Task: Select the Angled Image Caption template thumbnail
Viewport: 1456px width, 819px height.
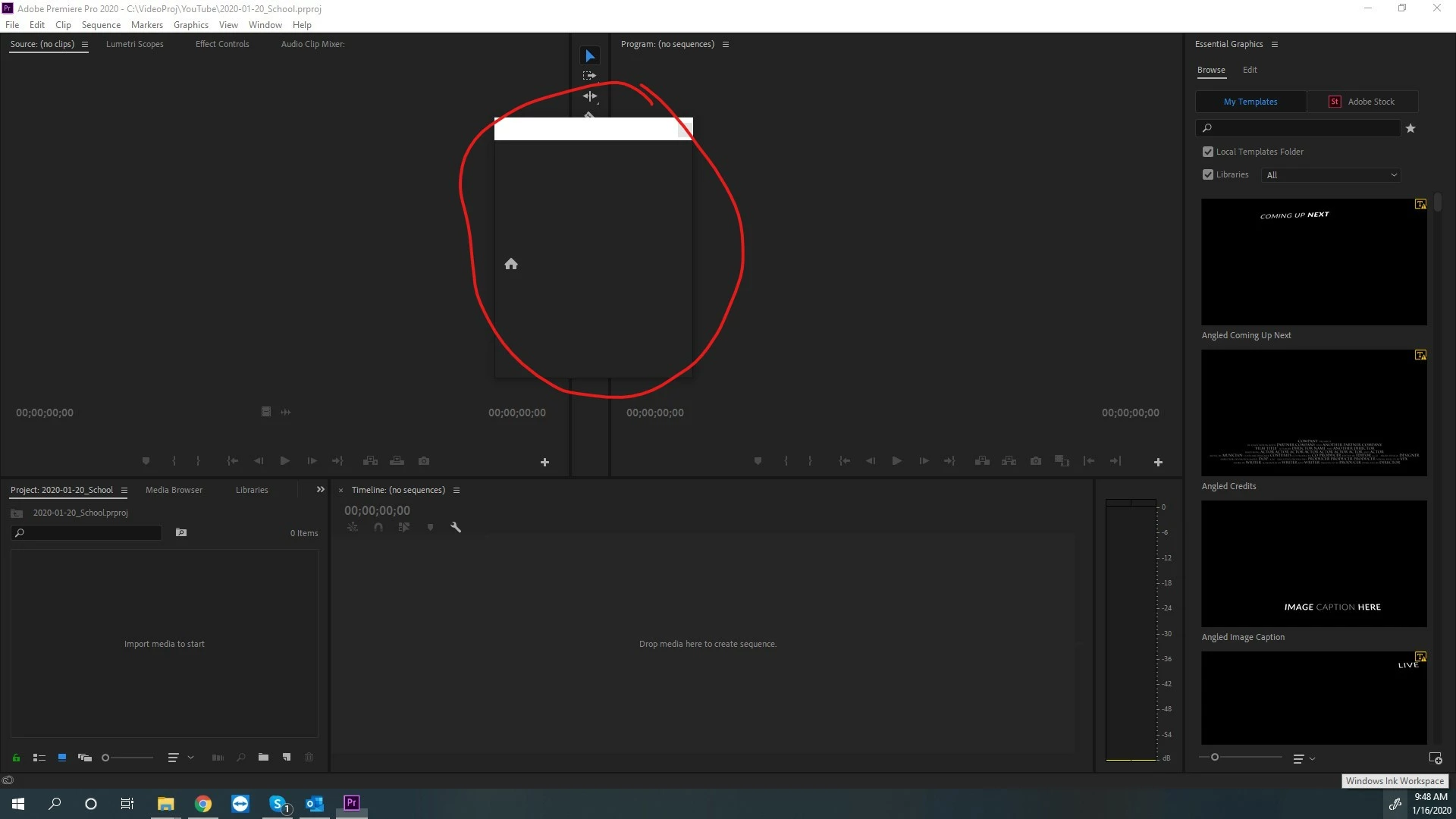Action: [x=1314, y=563]
